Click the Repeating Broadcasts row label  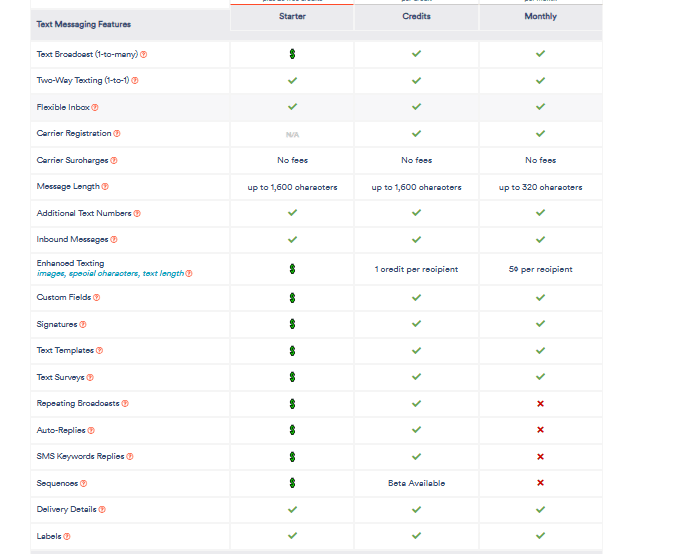pos(78,404)
